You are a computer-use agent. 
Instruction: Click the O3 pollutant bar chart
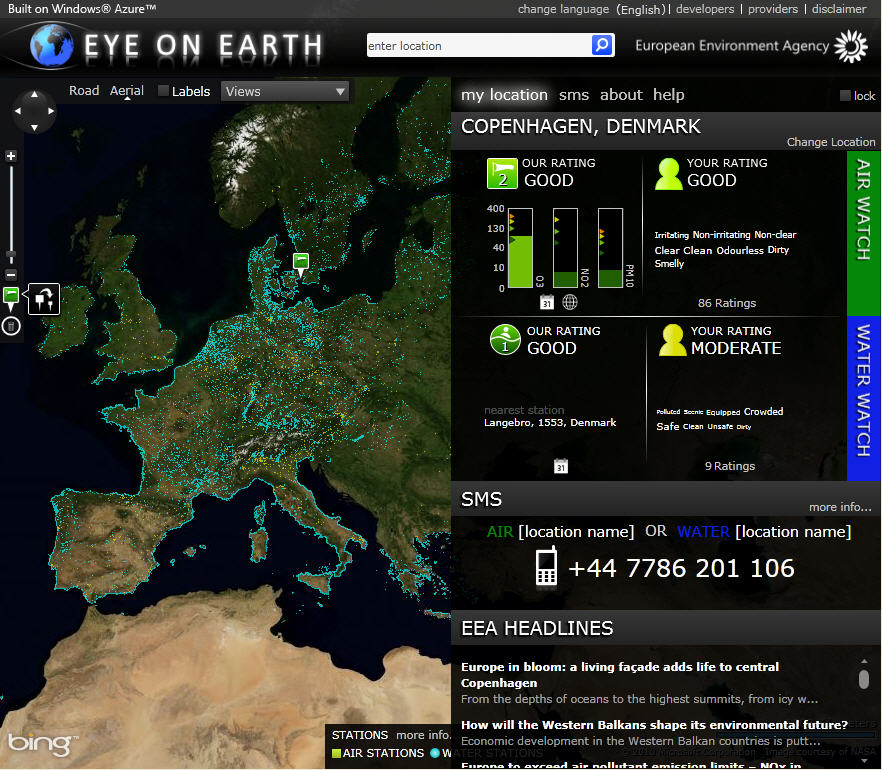520,248
